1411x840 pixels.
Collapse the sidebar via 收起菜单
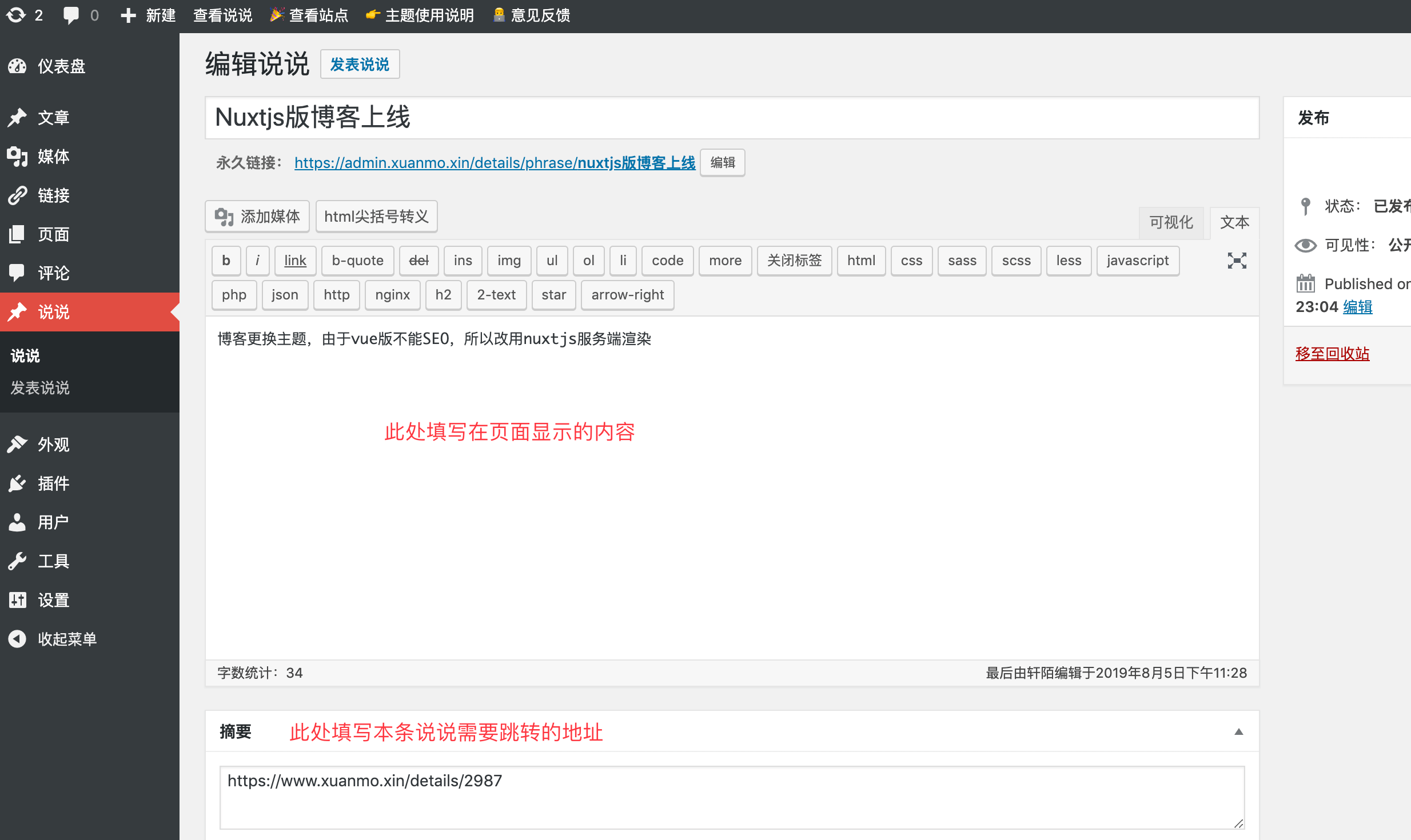67,639
